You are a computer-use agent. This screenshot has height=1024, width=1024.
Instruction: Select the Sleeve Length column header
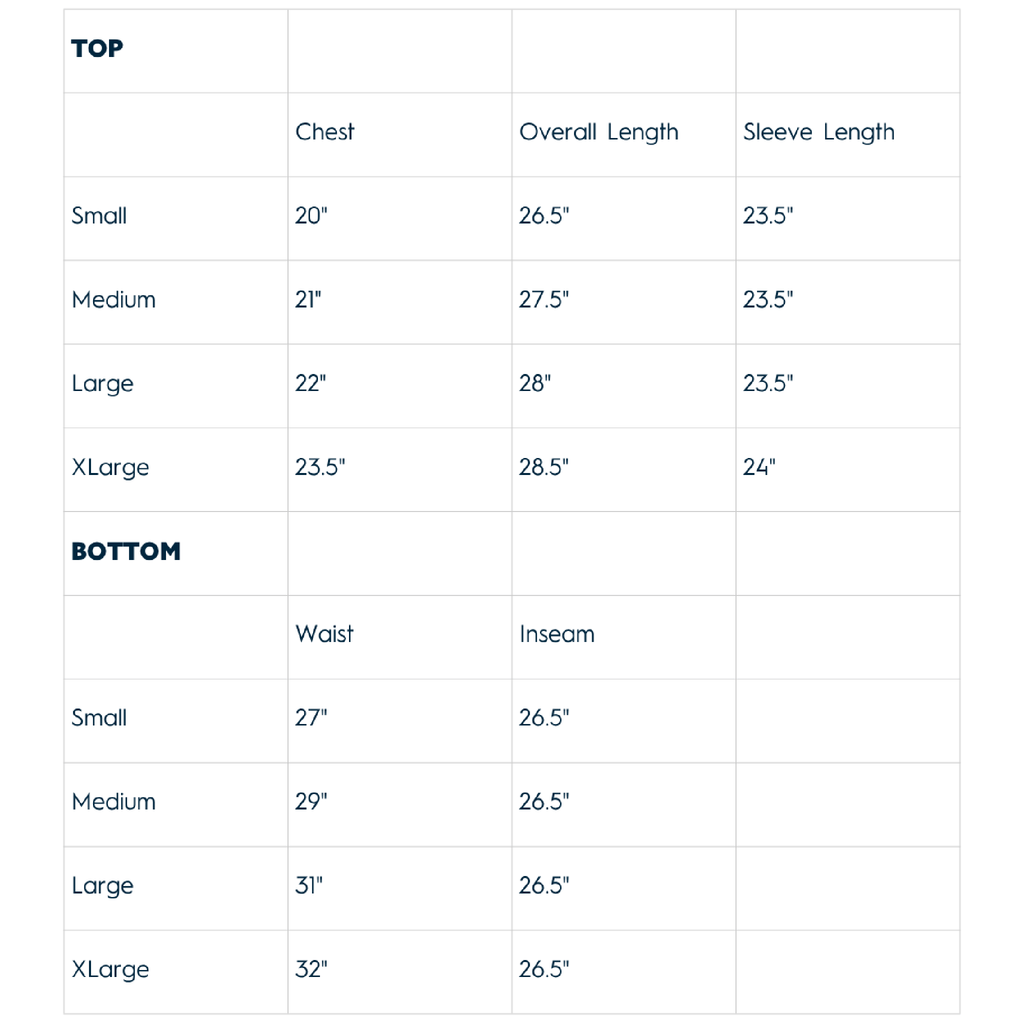[818, 133]
